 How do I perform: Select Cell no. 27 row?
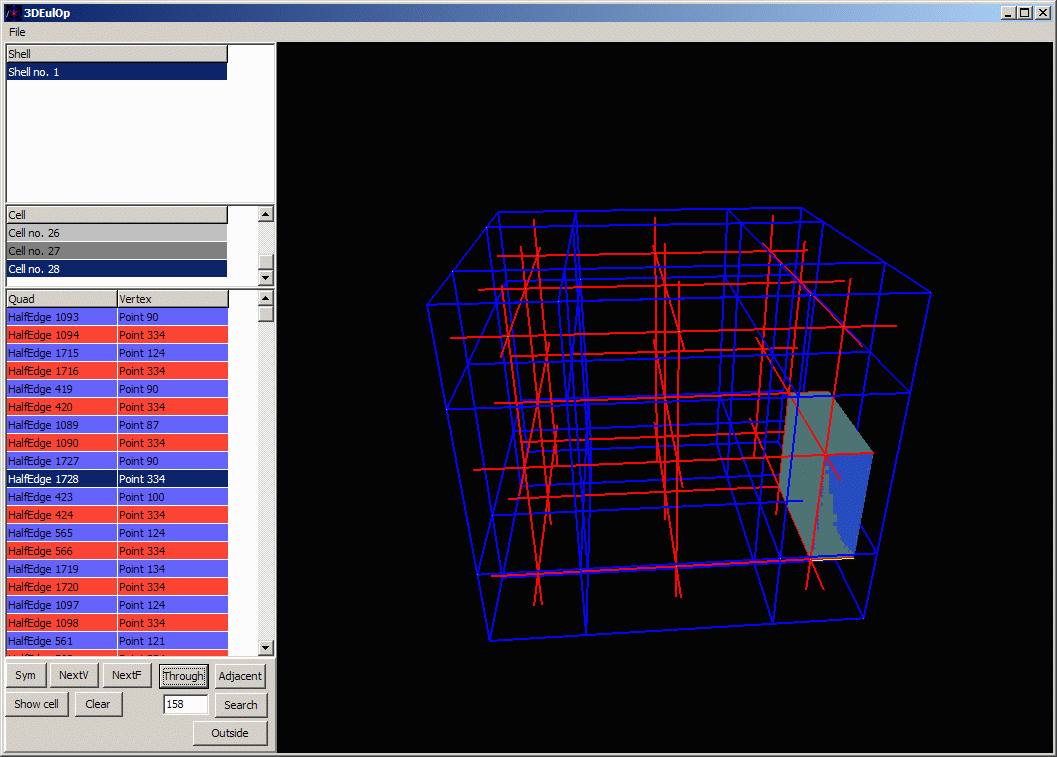116,251
